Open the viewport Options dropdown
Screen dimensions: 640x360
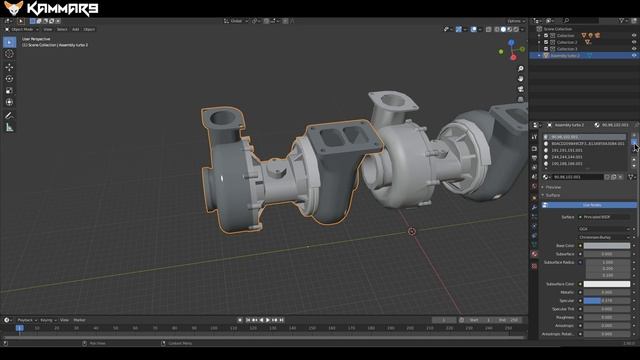coord(516,21)
